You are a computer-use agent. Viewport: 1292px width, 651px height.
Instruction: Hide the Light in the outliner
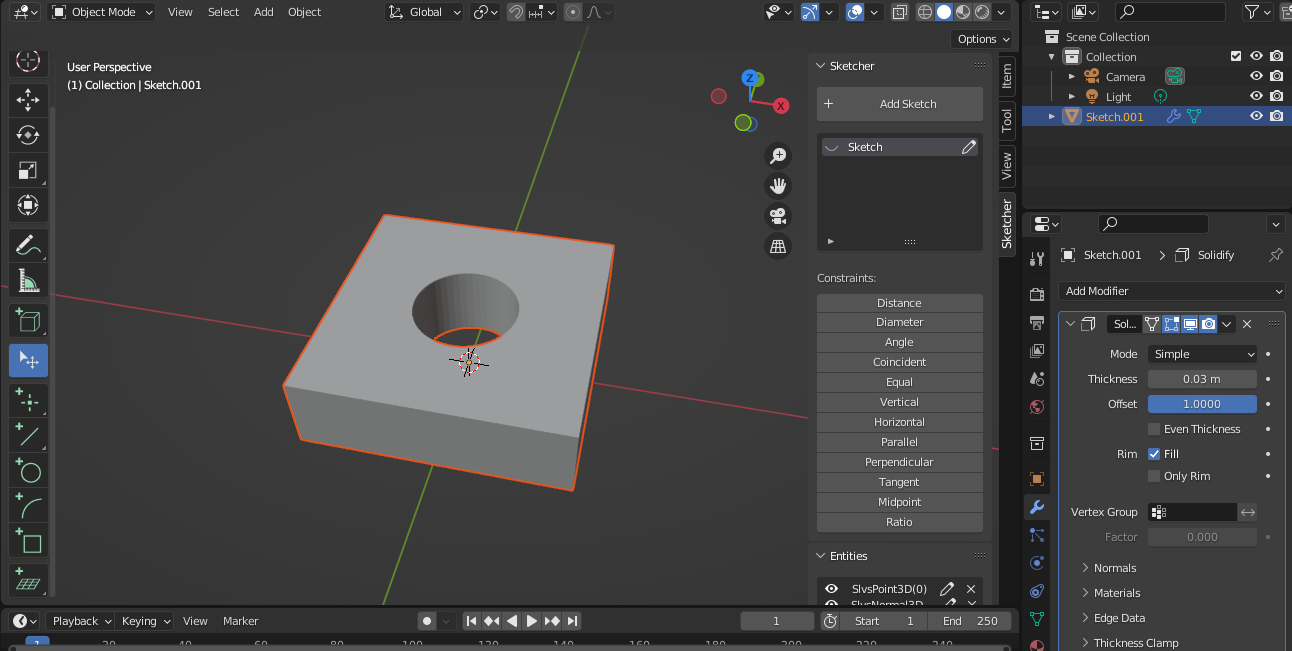1257,96
